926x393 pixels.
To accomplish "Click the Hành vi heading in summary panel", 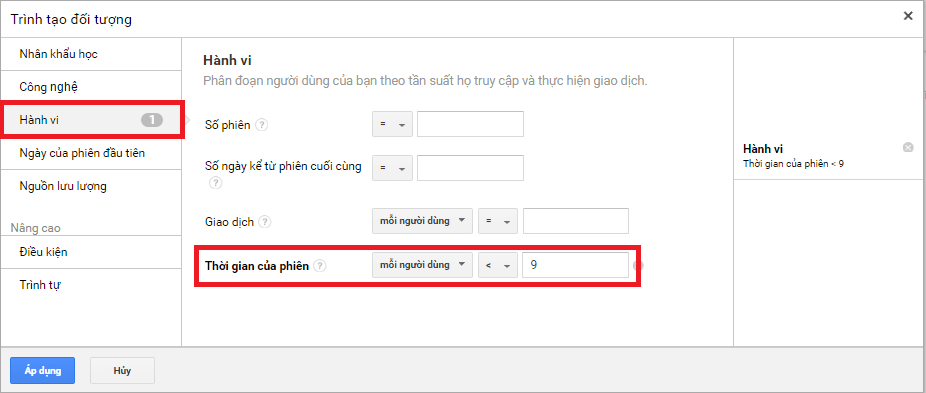I will (763, 149).
